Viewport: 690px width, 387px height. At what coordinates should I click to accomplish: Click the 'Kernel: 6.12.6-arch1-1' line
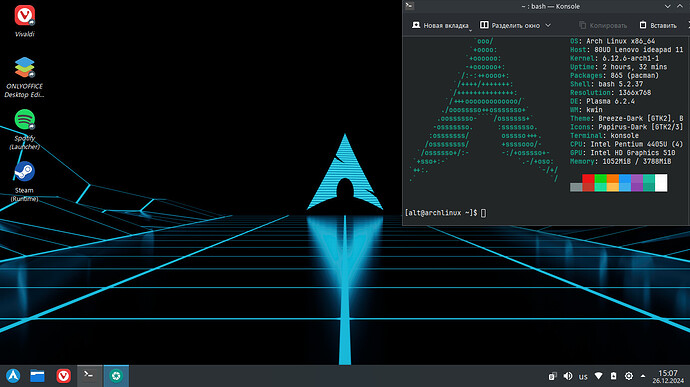pos(614,58)
